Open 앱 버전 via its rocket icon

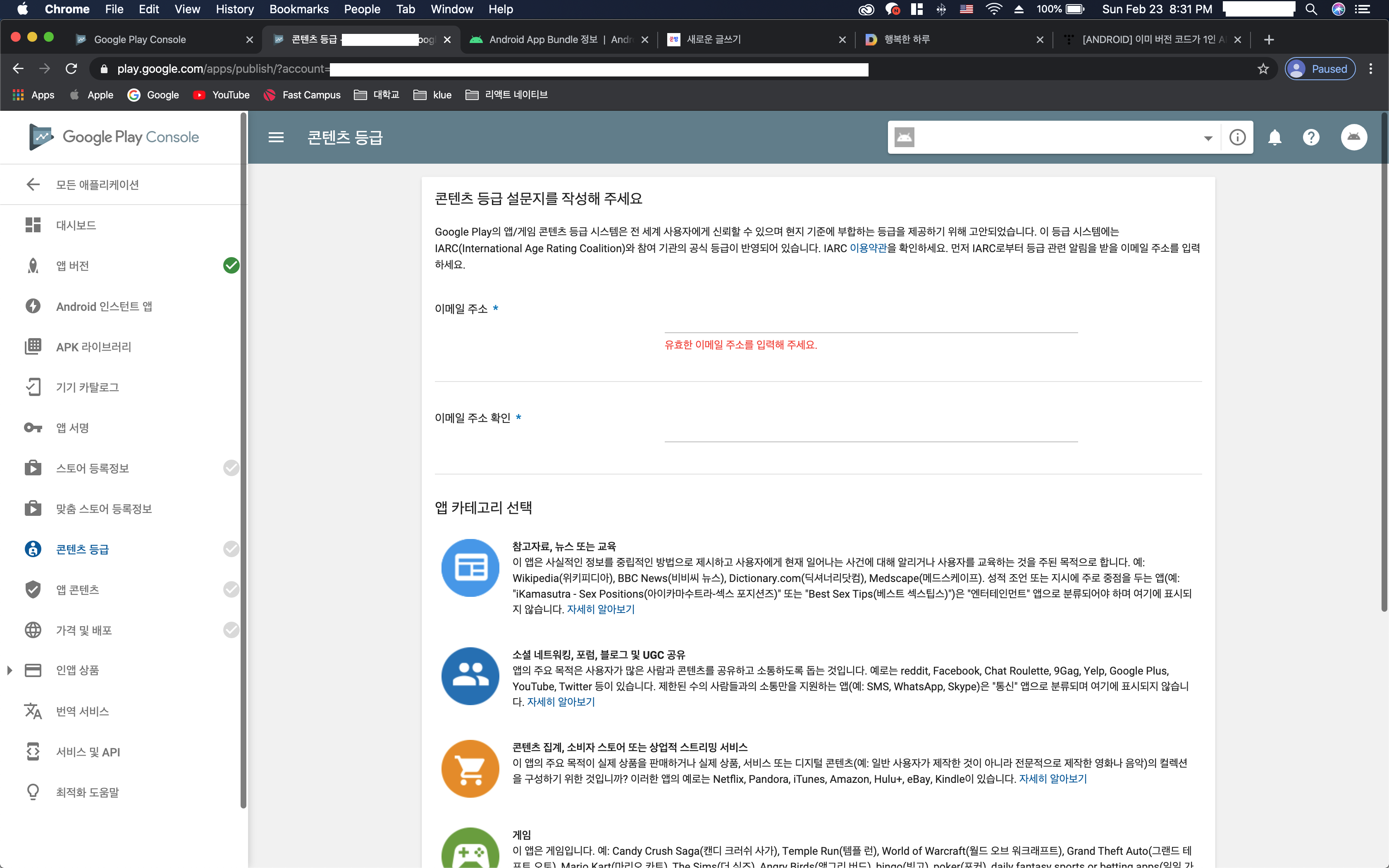click(x=33, y=266)
